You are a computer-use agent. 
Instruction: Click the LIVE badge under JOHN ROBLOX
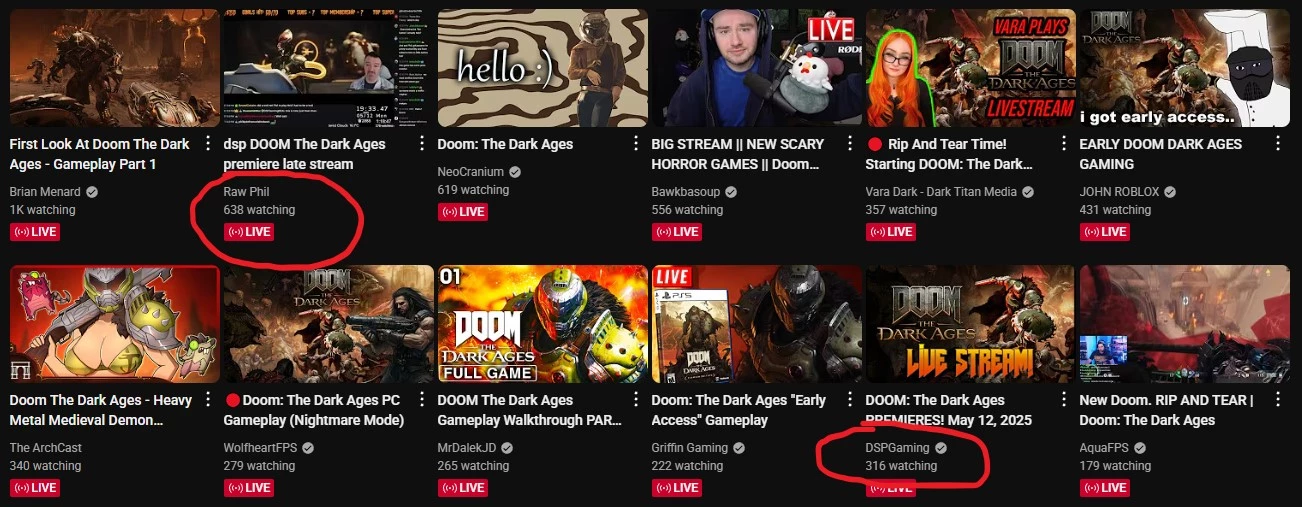coord(1104,232)
